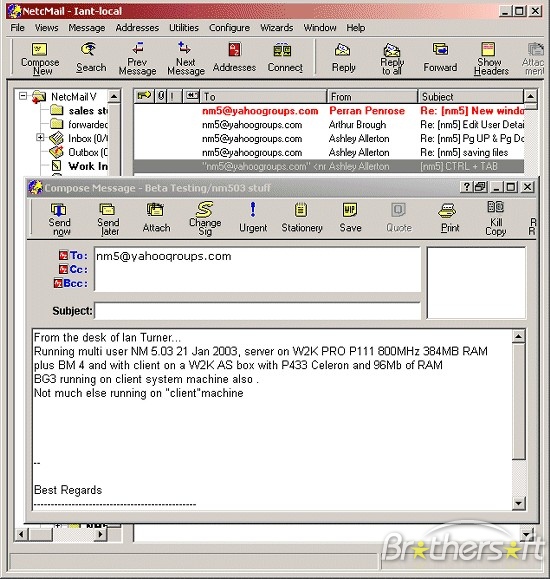550x579 pixels.
Task: Open the Views menu
Action: tap(47, 28)
